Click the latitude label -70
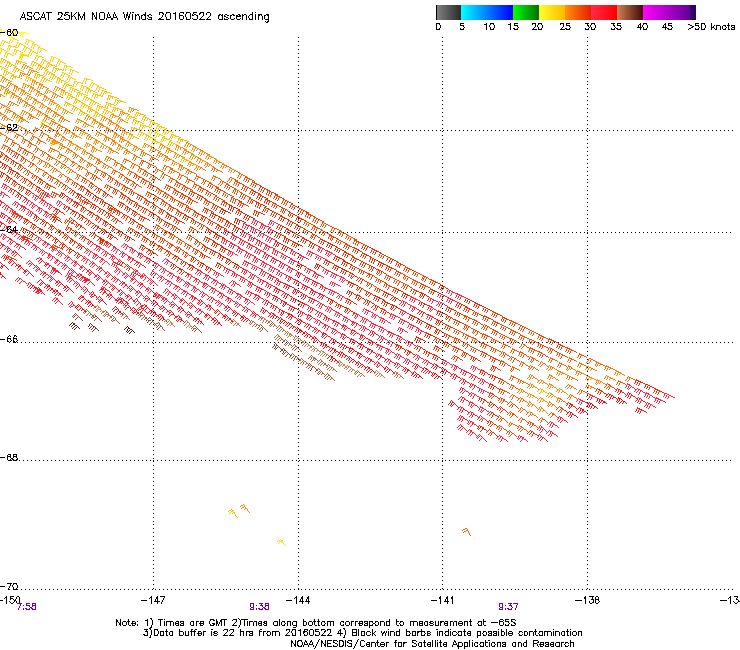 [x=9, y=587]
